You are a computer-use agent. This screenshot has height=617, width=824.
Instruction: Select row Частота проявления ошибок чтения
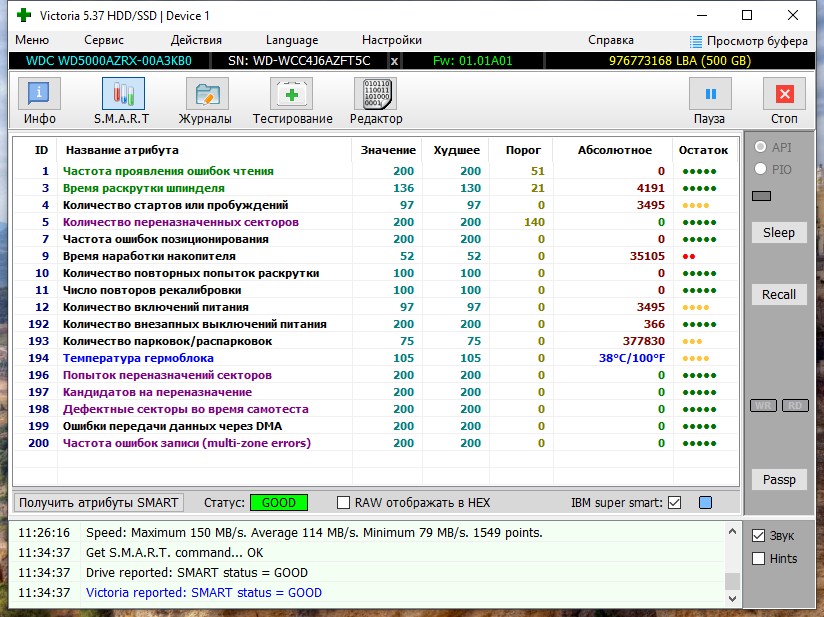tap(376, 171)
